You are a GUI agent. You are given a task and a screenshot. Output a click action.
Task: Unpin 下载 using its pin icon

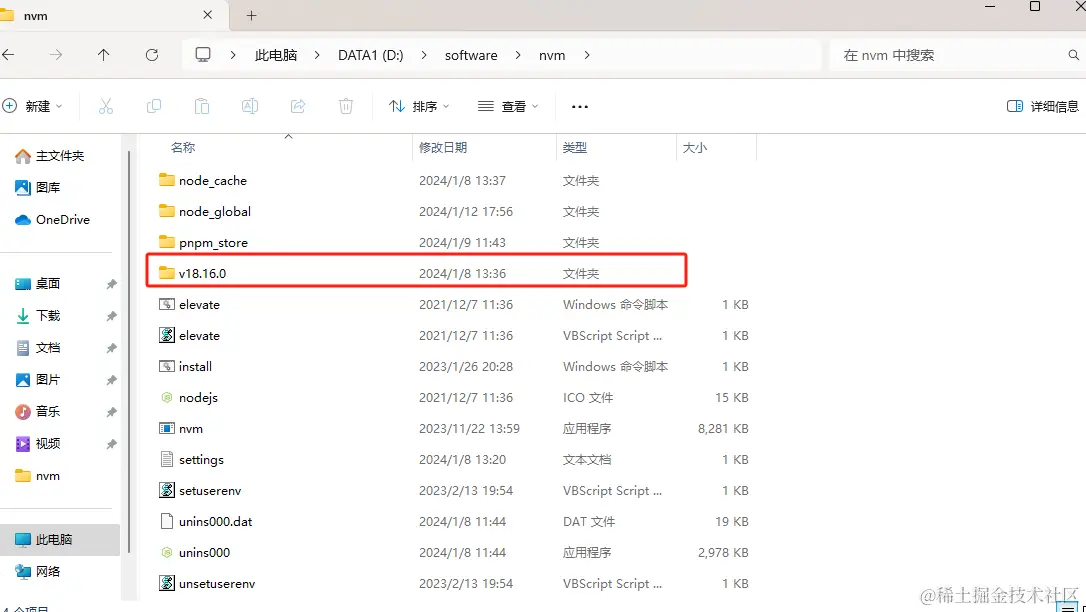coord(111,316)
